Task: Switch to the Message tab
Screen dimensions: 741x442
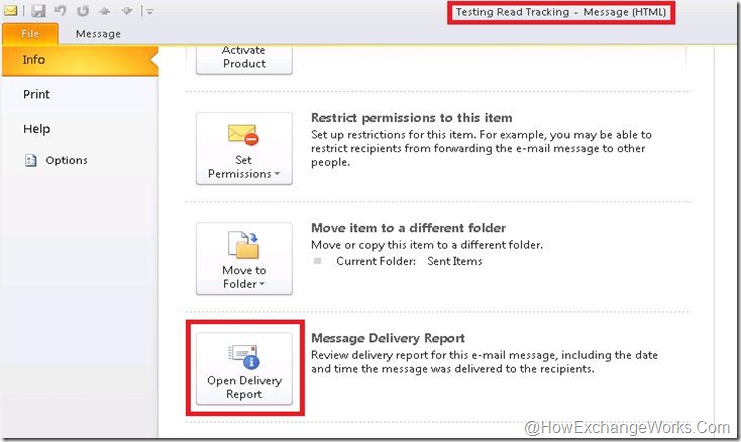Action: point(98,34)
